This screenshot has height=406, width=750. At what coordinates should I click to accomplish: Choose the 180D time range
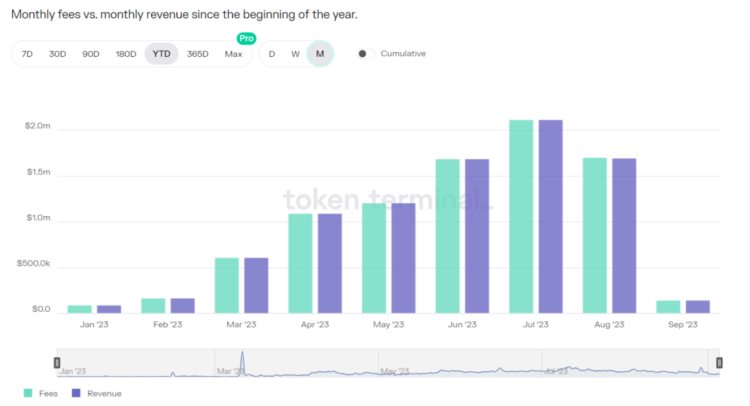coord(126,54)
